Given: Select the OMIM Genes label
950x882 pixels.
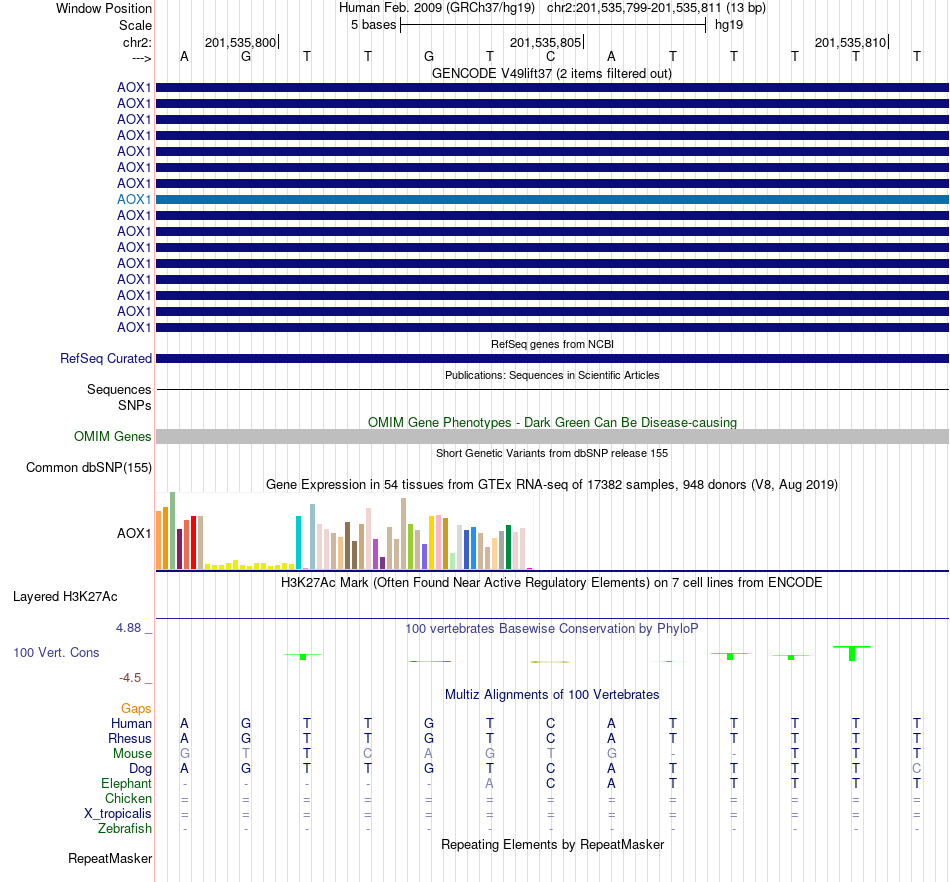Looking at the screenshot, I should pyautogui.click(x=113, y=436).
